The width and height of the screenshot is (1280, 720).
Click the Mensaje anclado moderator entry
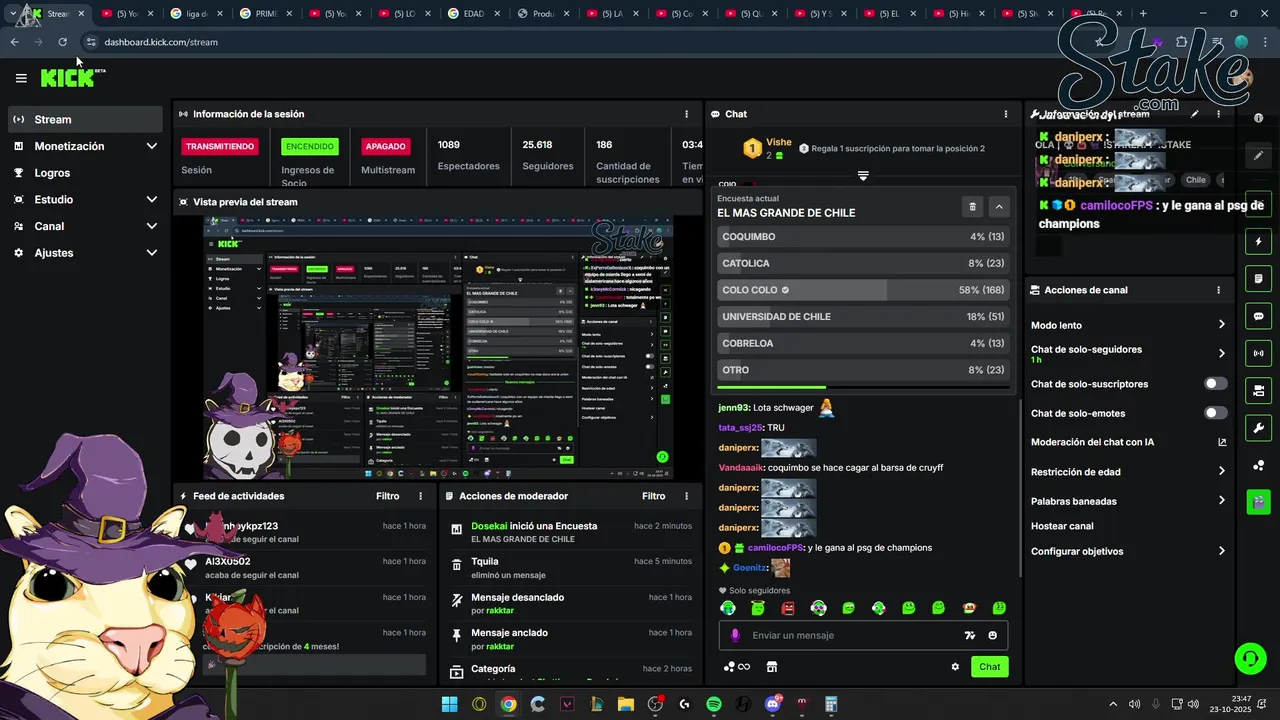[x=569, y=639]
